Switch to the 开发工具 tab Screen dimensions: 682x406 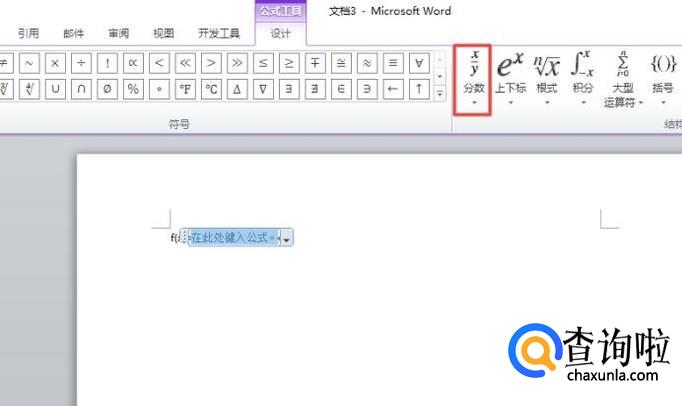click(x=219, y=33)
